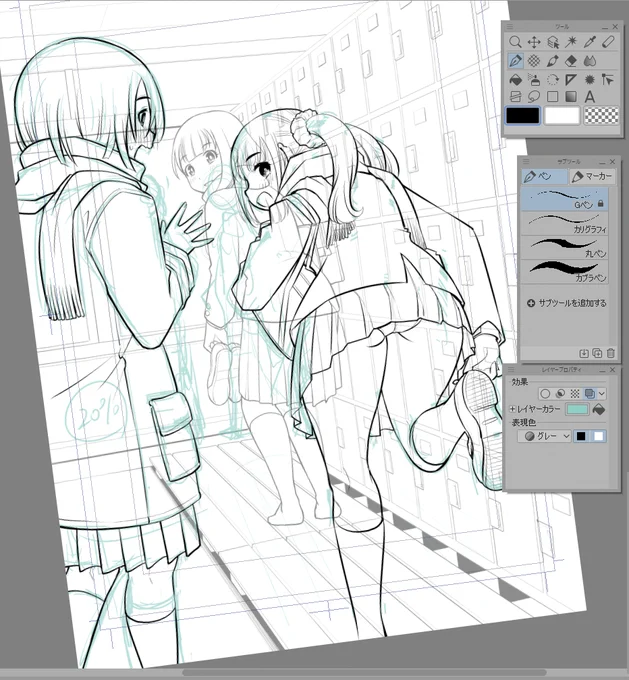Select the triangle Ruler tool
This screenshot has height=680, width=629.
(x=571, y=80)
